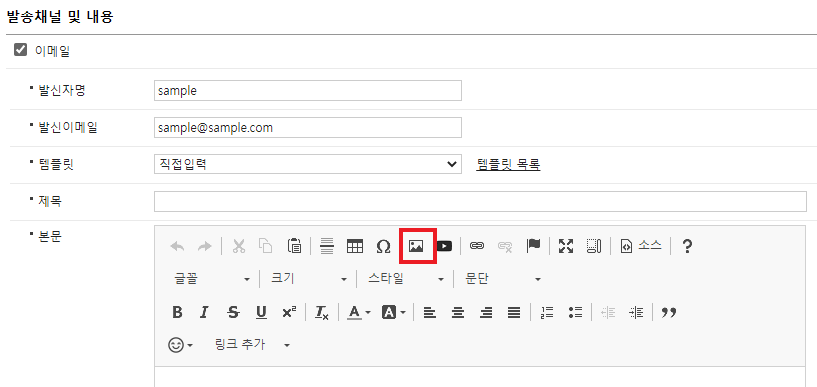Align text left
Screen dimensions: 817x387
tap(429, 313)
